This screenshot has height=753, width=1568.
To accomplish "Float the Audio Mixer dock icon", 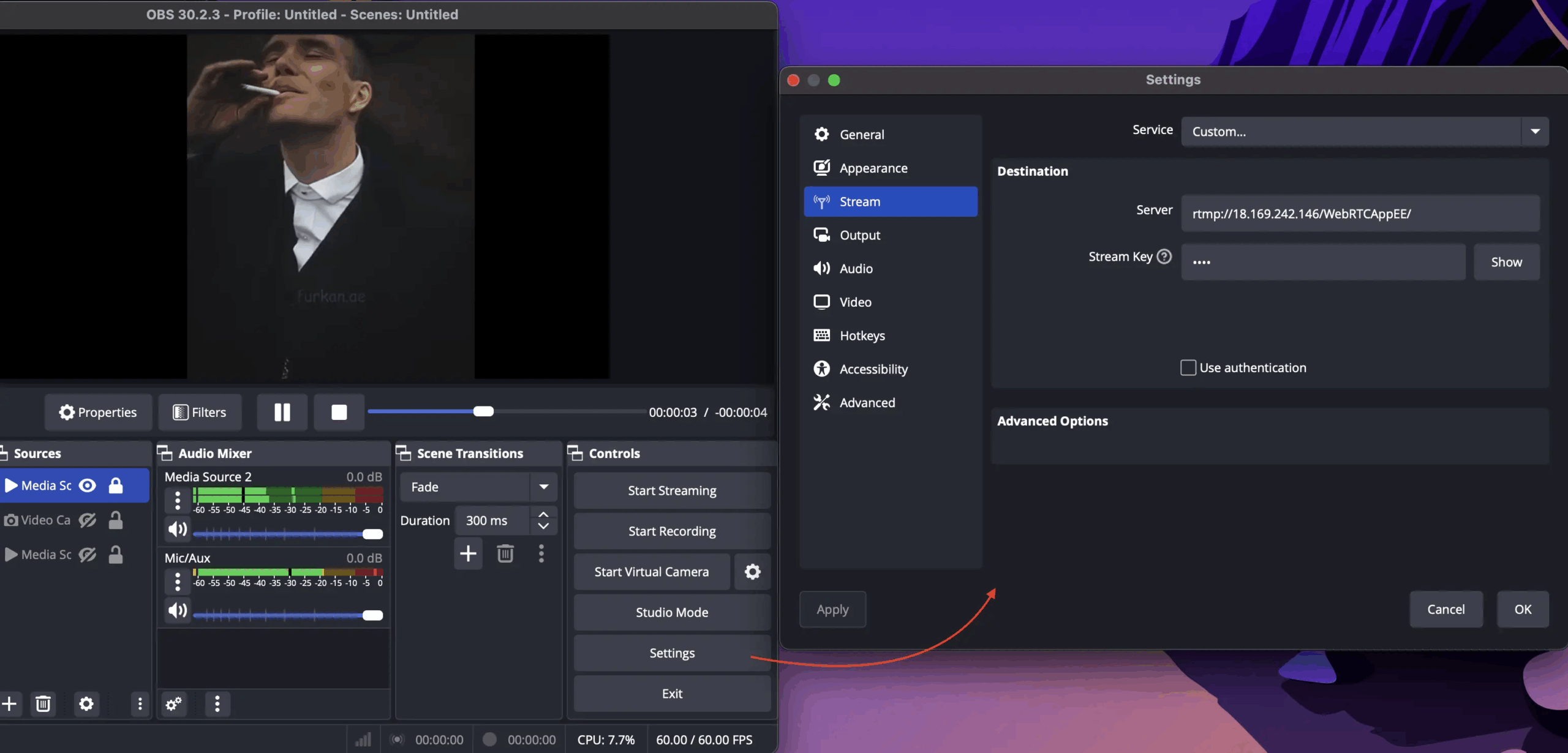I will coord(165,453).
